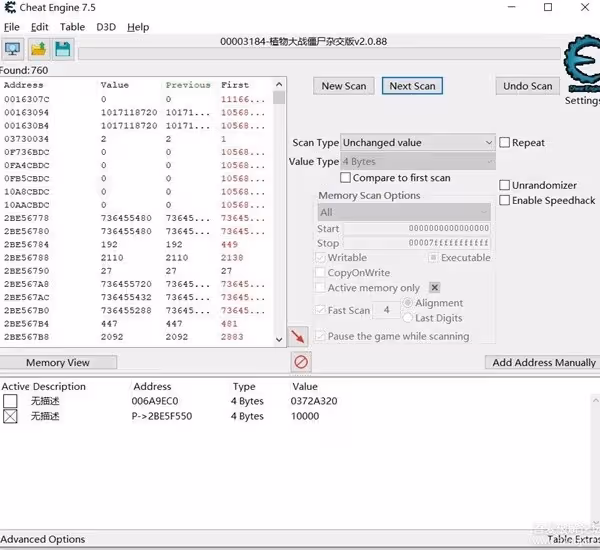Click Add Address Manually

(x=544, y=362)
